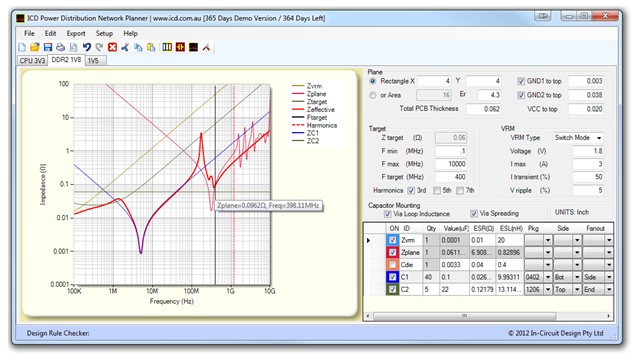The width and height of the screenshot is (639, 361).
Task: Toggle Via Loop Inductance checkbox
Action: click(x=387, y=214)
